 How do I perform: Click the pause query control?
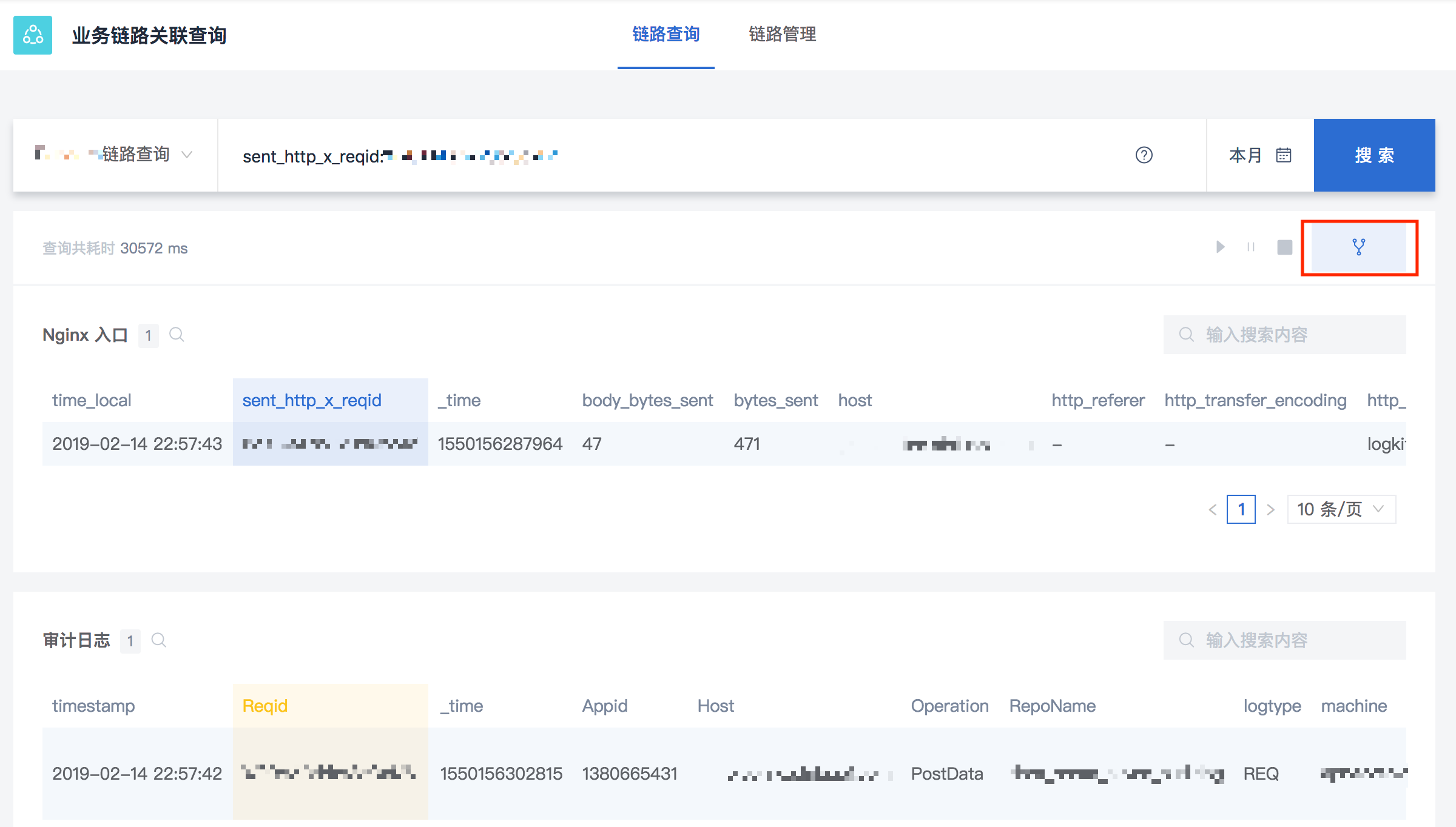point(1251,247)
